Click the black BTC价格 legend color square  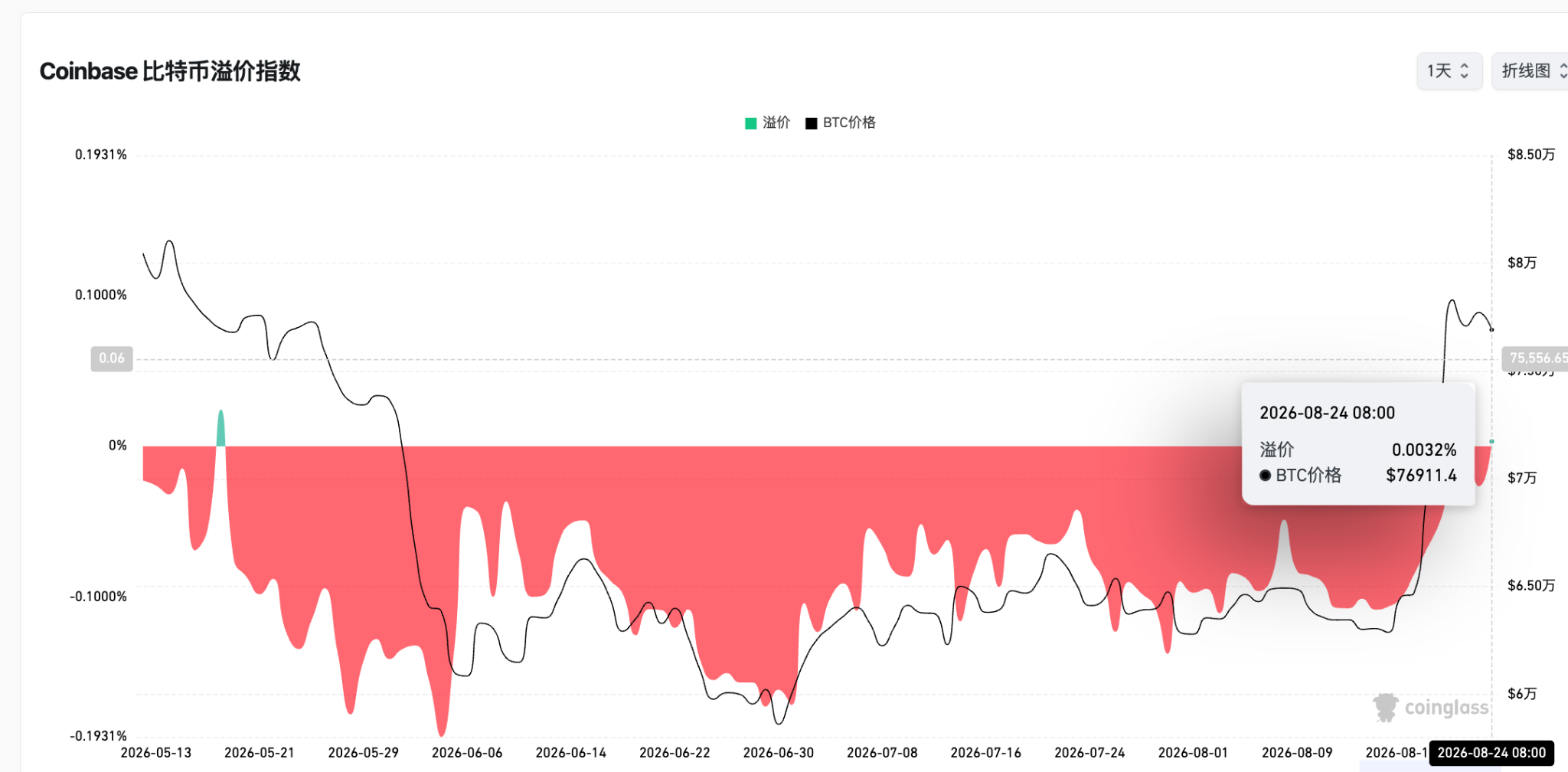point(812,123)
